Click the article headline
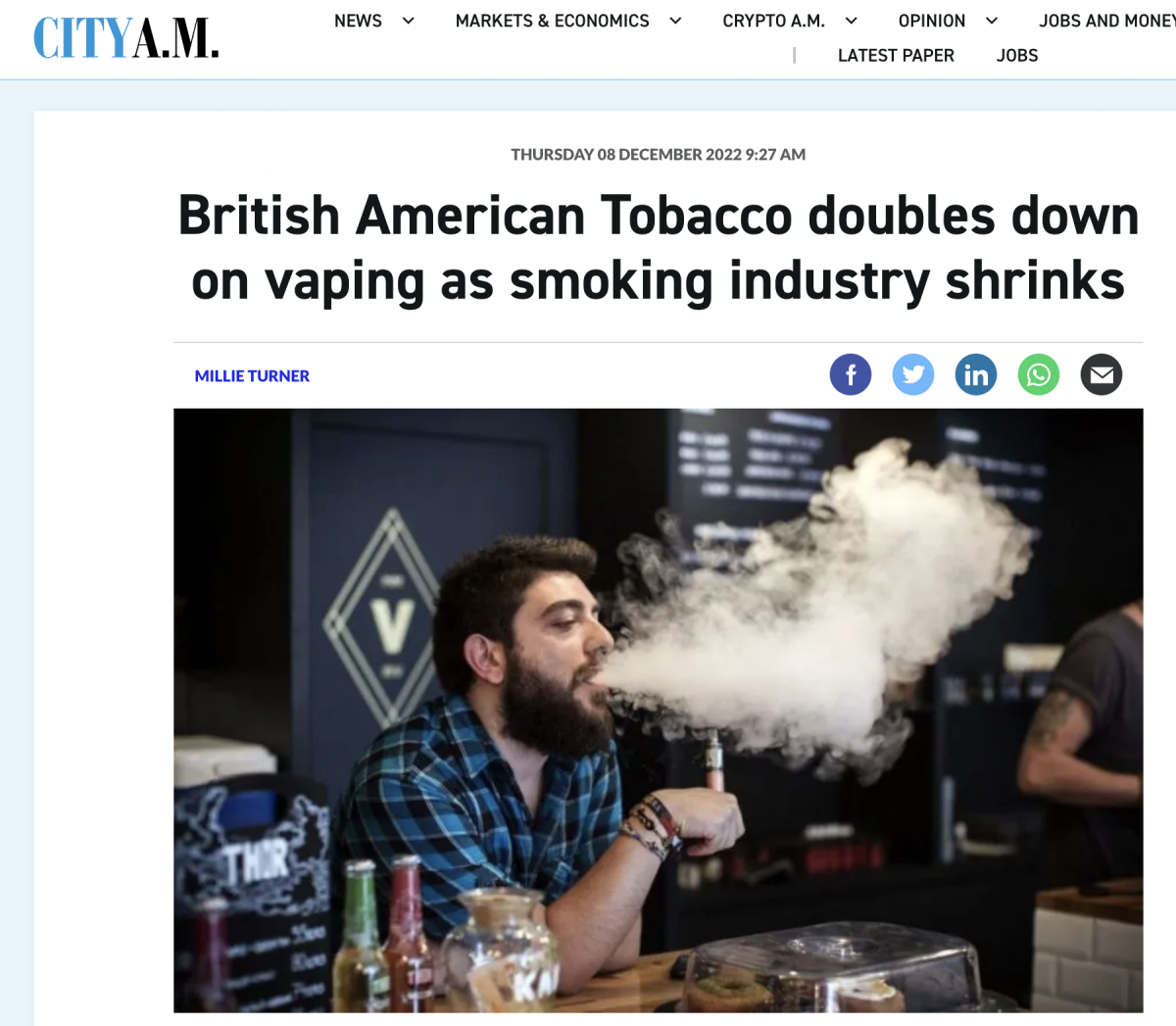This screenshot has height=1026, width=1176. (x=659, y=248)
